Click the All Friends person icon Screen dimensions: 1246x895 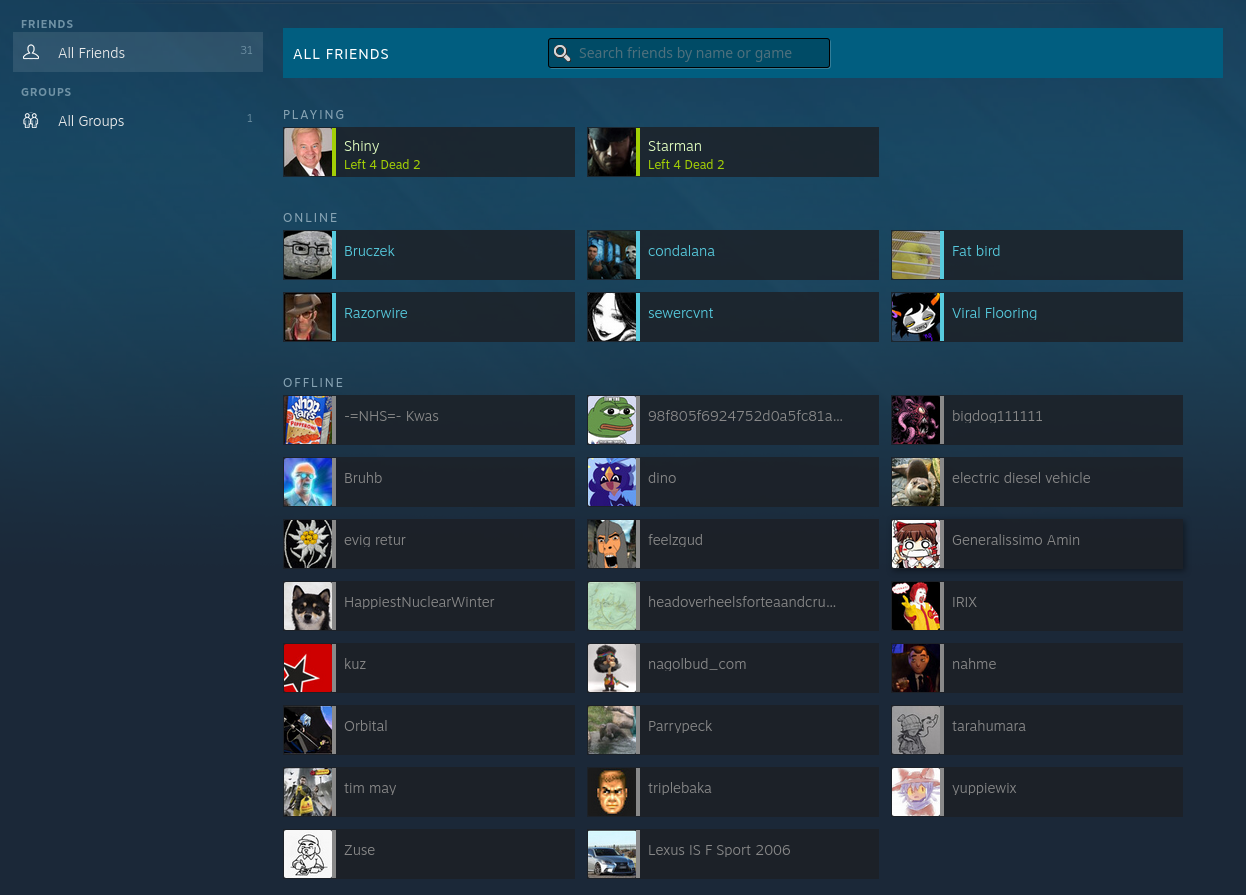31,52
